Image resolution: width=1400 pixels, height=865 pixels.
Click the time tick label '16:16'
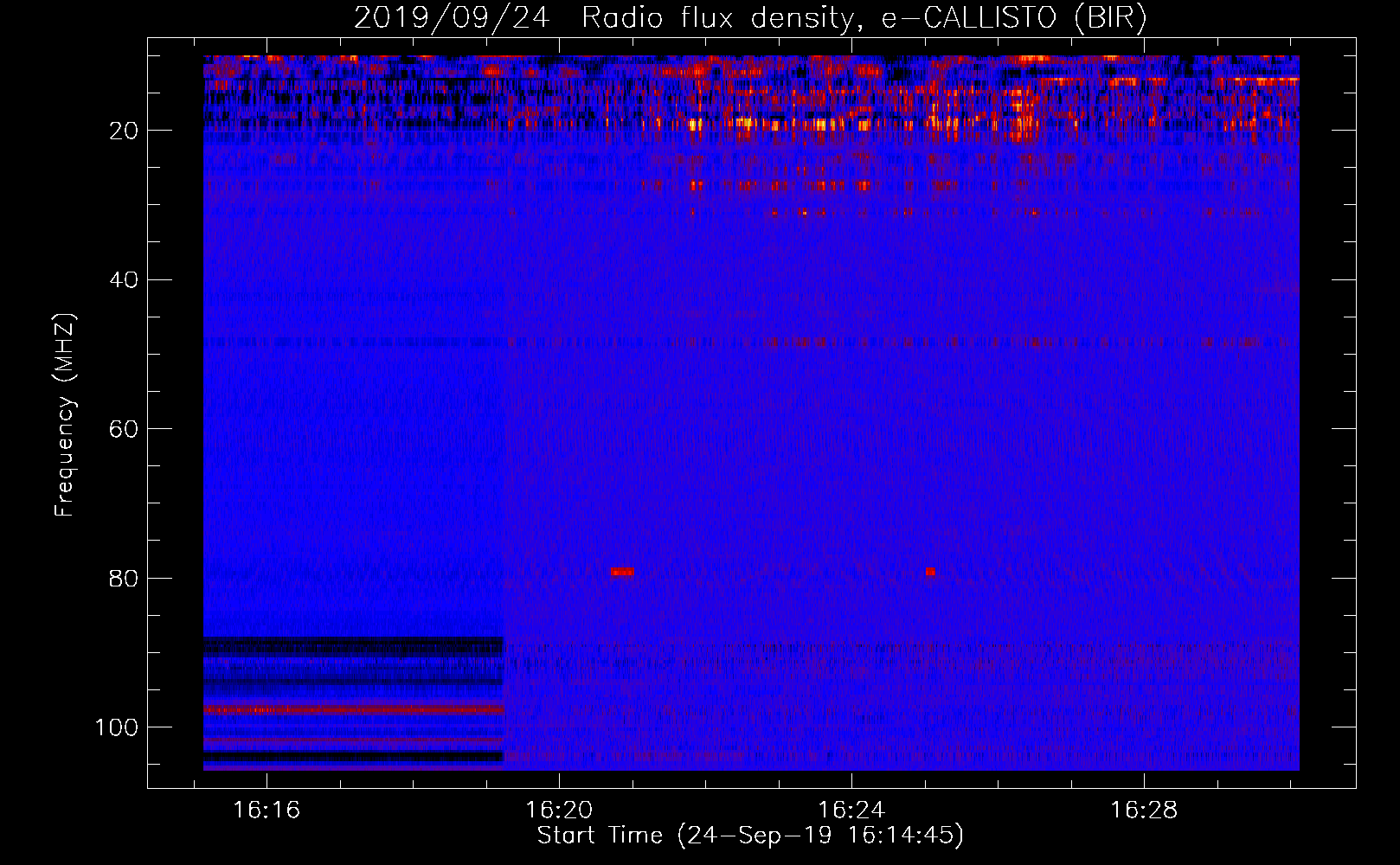point(267,811)
